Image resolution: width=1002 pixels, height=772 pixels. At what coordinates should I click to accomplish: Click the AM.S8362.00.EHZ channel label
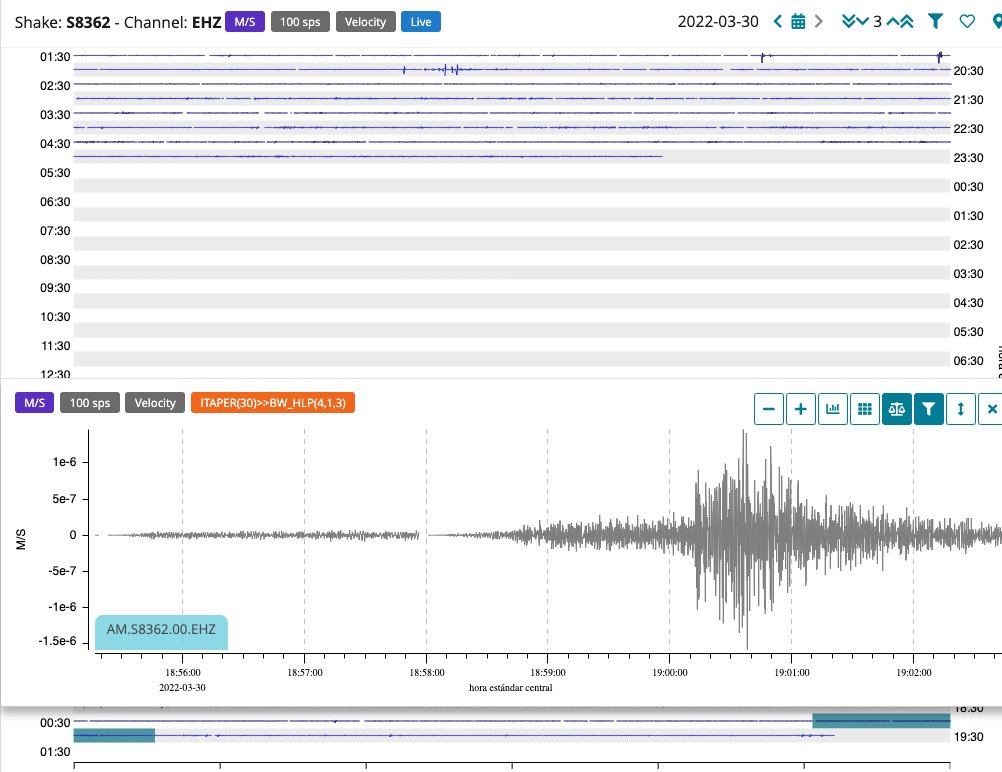coord(161,631)
